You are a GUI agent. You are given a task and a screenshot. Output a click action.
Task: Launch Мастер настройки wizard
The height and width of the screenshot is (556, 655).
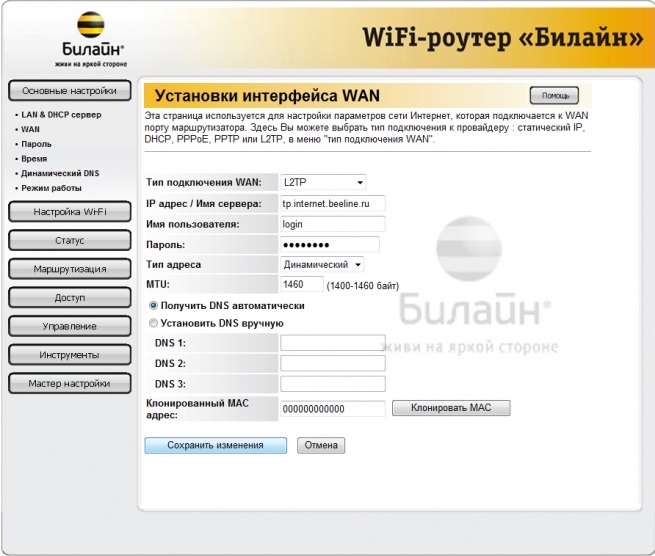click(x=69, y=383)
